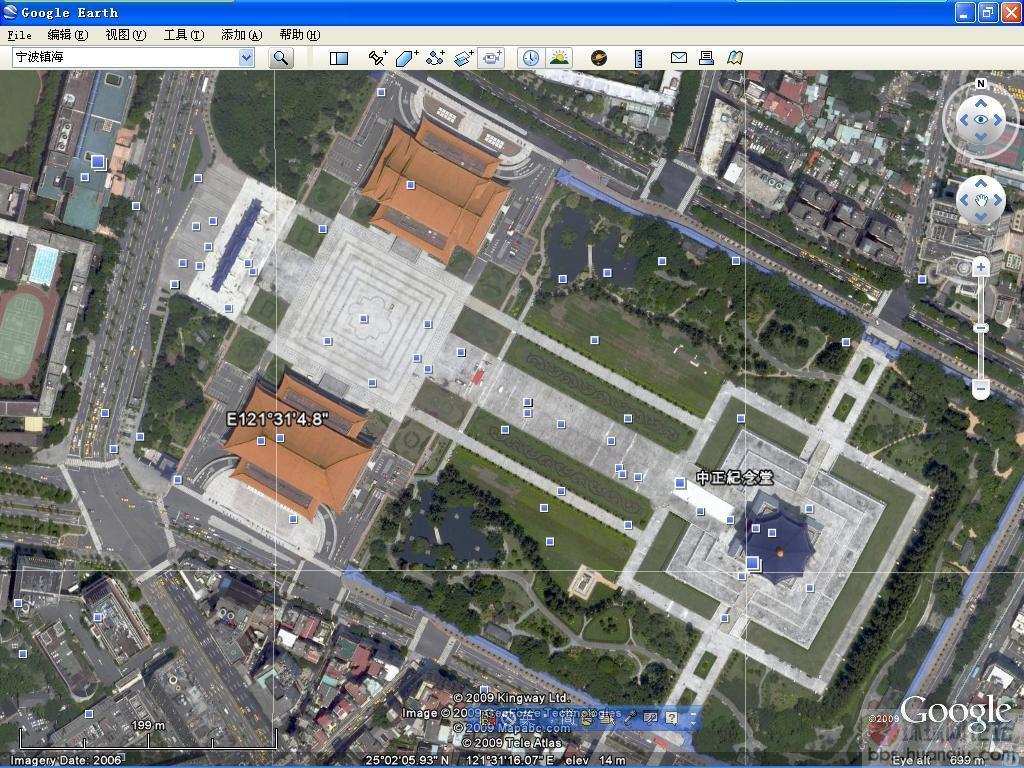1024x768 pixels.
Task: Tilt view up with the Look joystick arrow
Action: click(981, 103)
